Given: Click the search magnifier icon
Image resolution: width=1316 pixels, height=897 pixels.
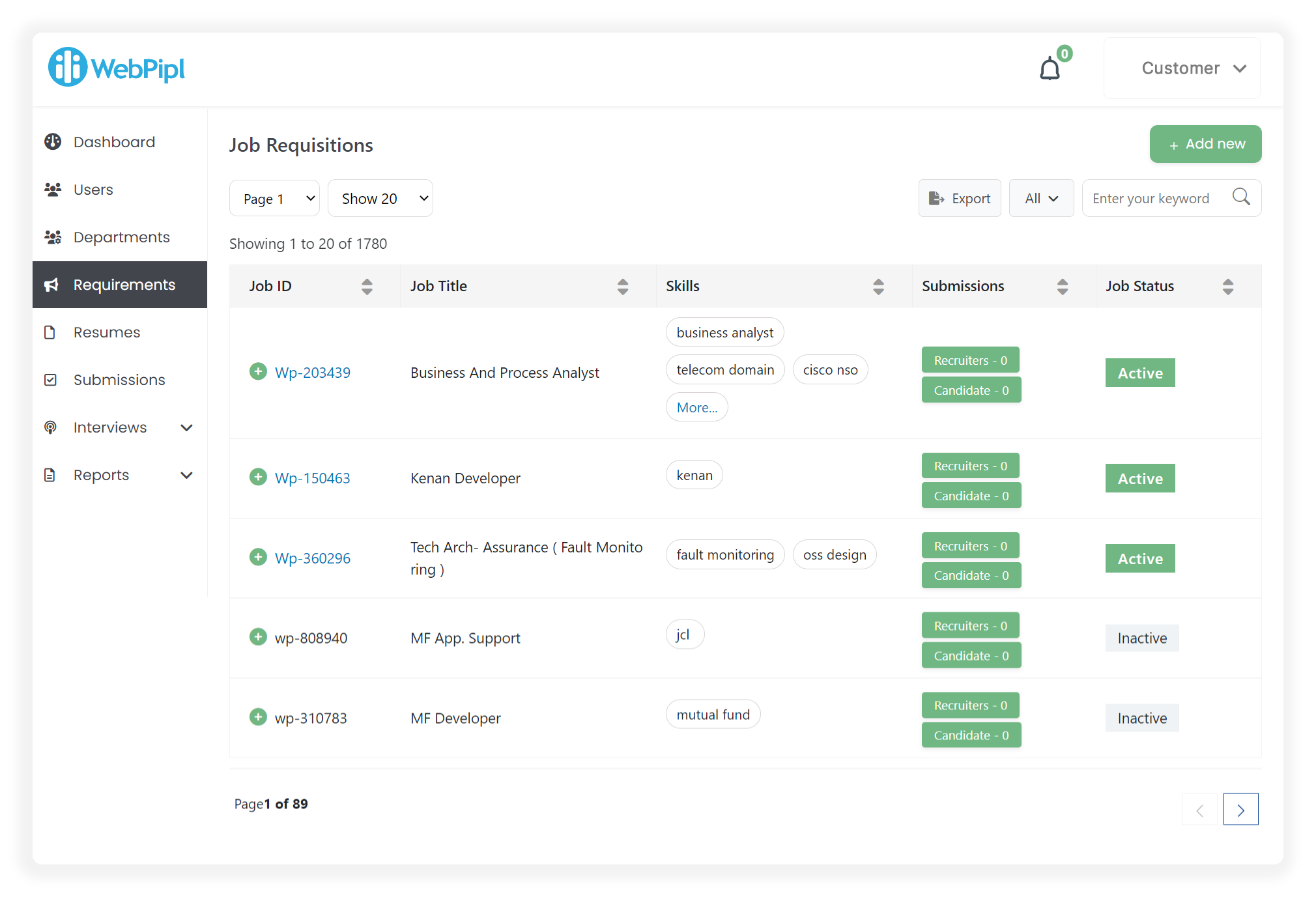Looking at the screenshot, I should click(1240, 197).
